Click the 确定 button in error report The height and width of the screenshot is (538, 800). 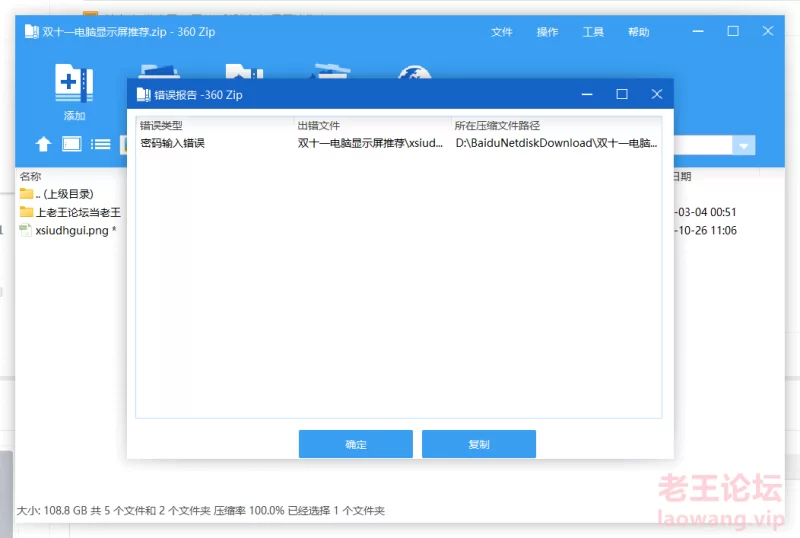(x=356, y=444)
